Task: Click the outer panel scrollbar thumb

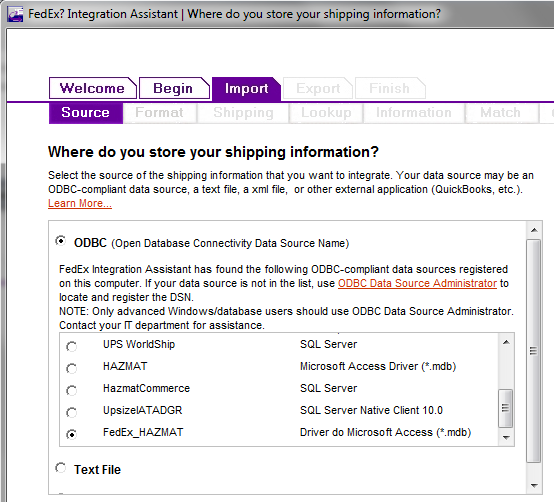Action: [534, 350]
